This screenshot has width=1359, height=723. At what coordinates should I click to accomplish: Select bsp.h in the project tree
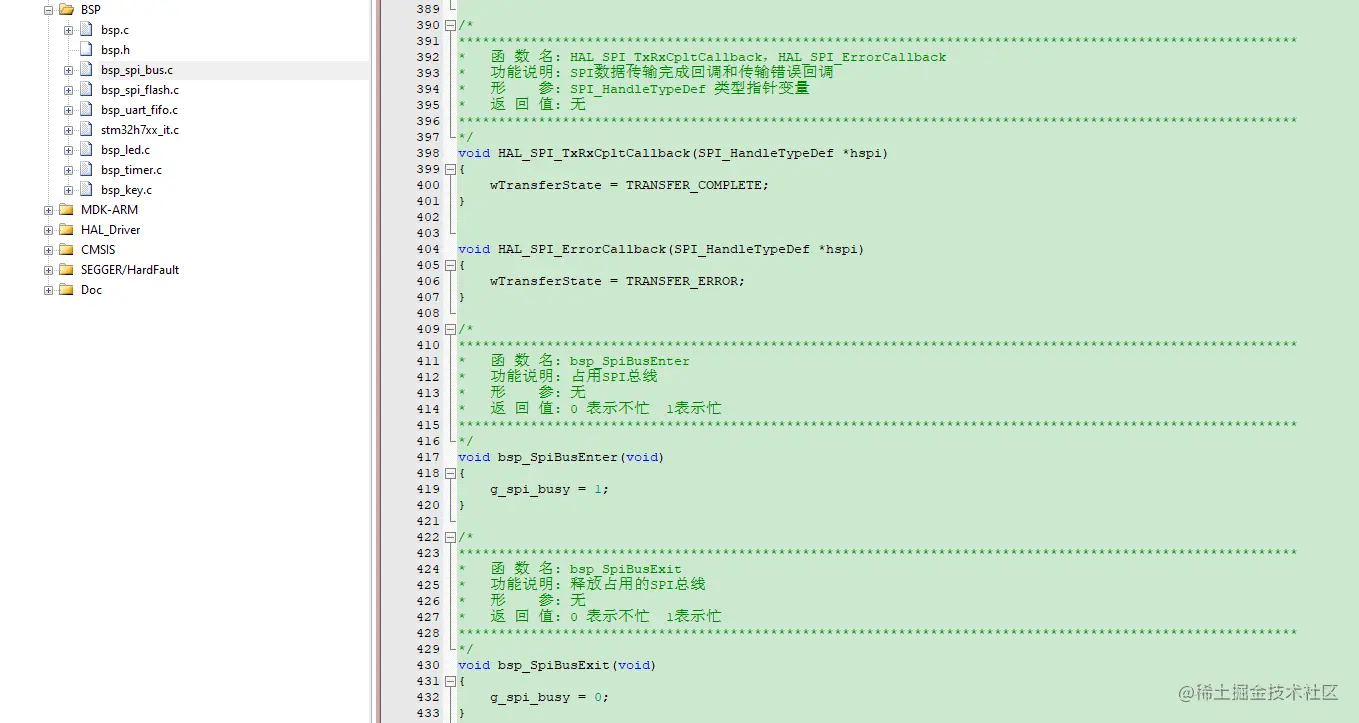click(115, 50)
